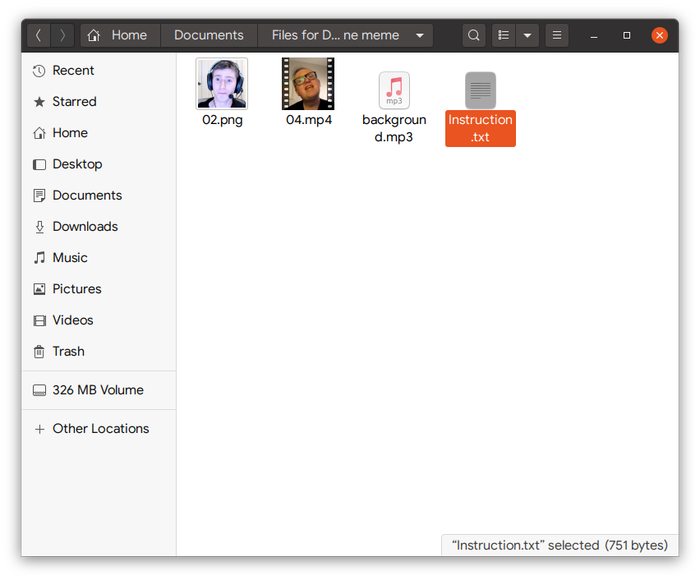Select the Instruction.txt document icon
The width and height of the screenshot is (700, 580).
tap(480, 91)
